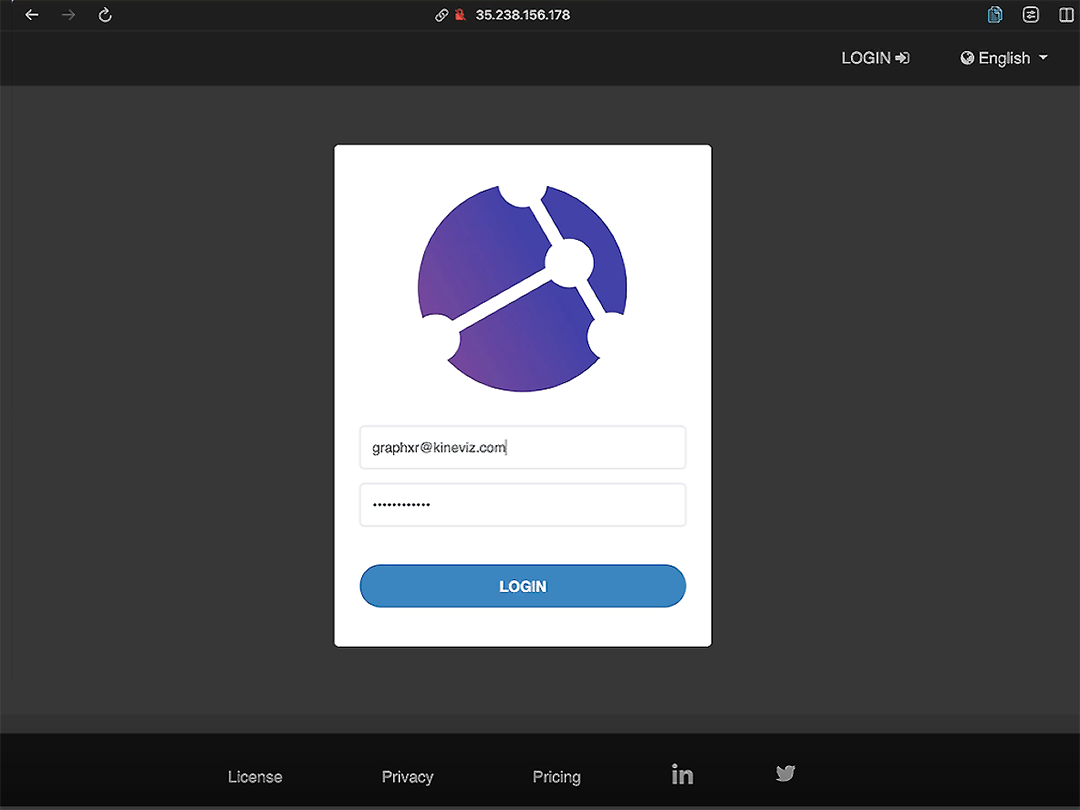The width and height of the screenshot is (1080, 810).
Task: Open the Twitter bird icon link
Action: [x=785, y=773]
